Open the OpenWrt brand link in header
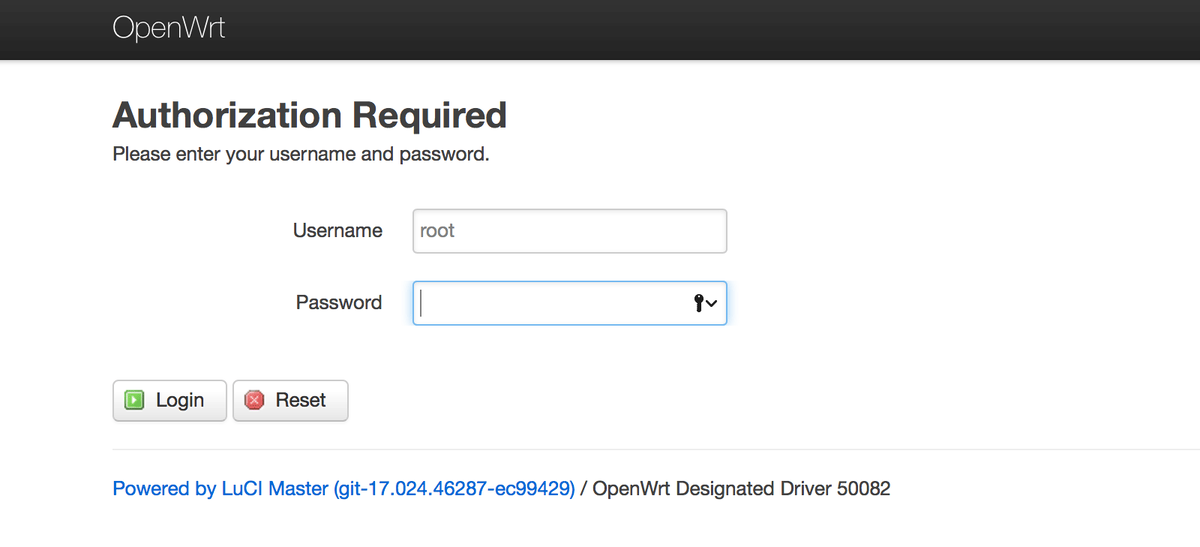Screen dimensions: 1200x547 [169, 27]
